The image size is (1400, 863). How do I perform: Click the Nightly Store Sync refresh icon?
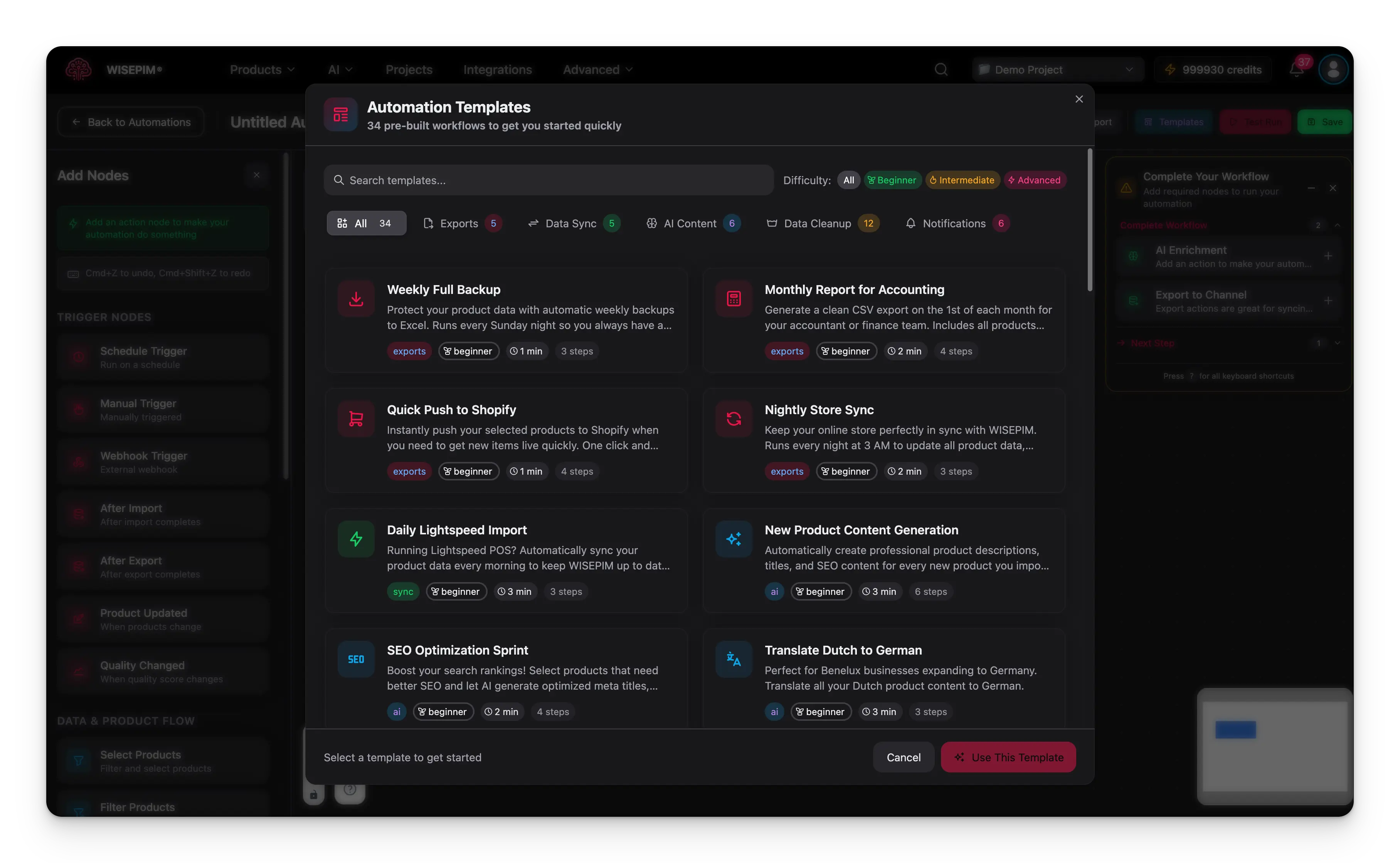point(734,419)
